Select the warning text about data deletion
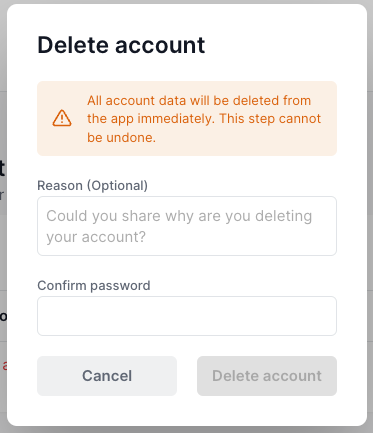Screen dimensions: 373x433 [204, 119]
